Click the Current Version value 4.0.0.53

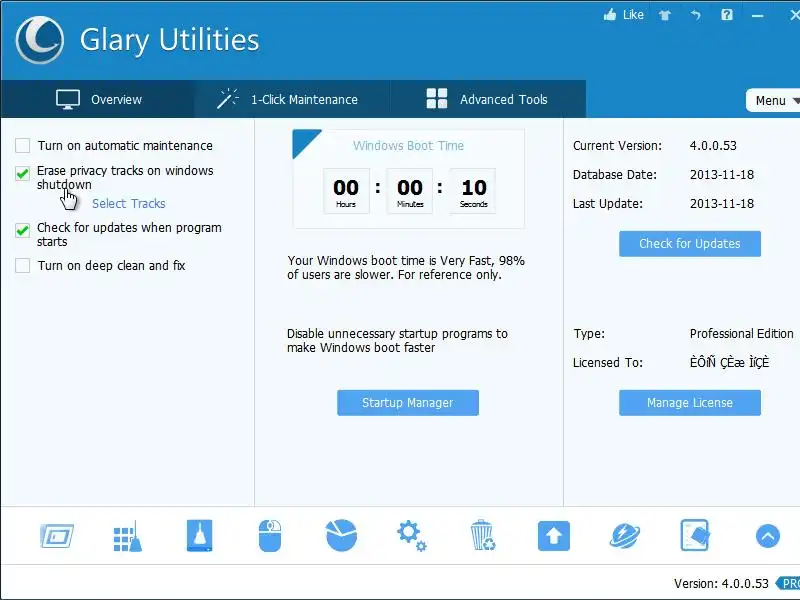coord(713,145)
